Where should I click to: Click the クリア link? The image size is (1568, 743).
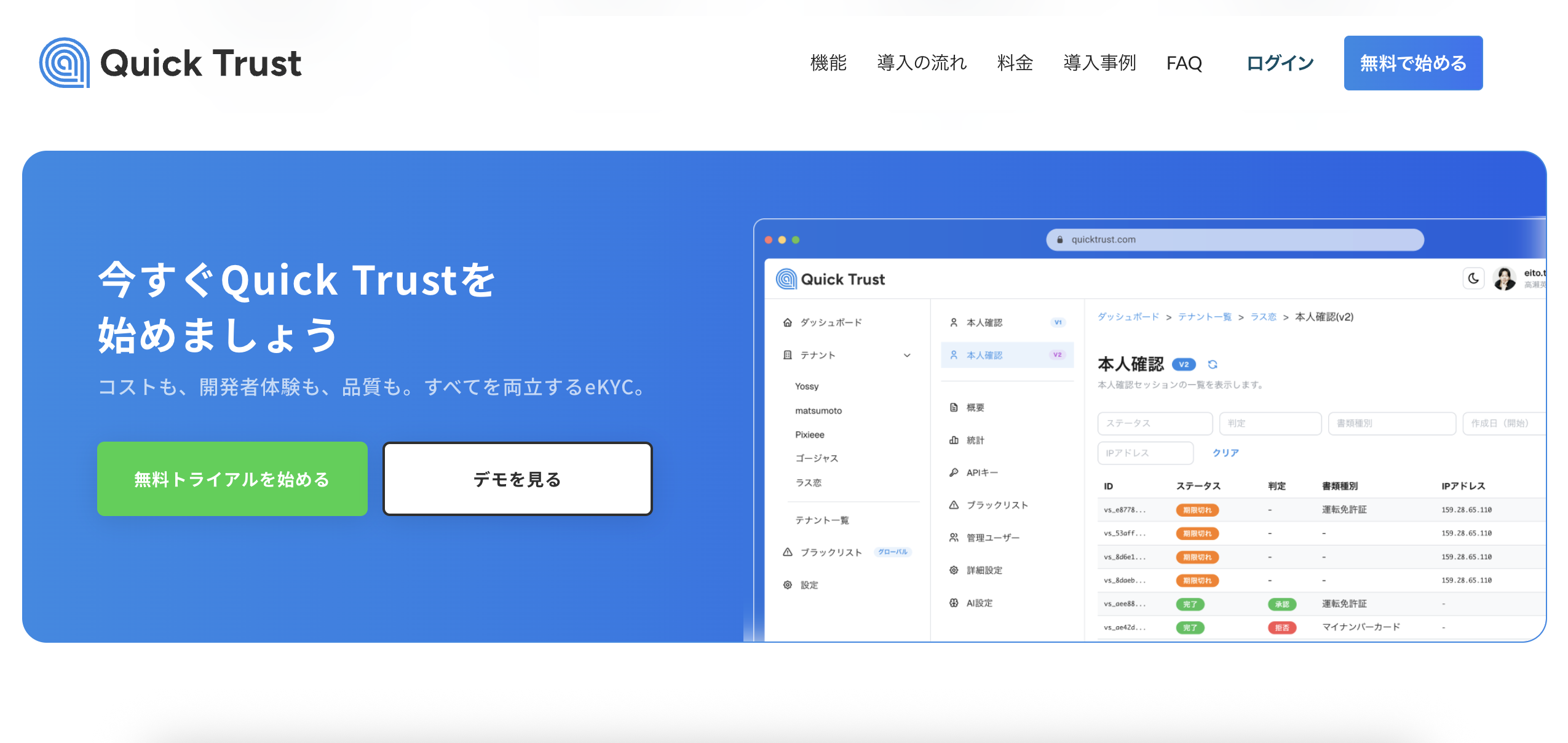point(1225,453)
